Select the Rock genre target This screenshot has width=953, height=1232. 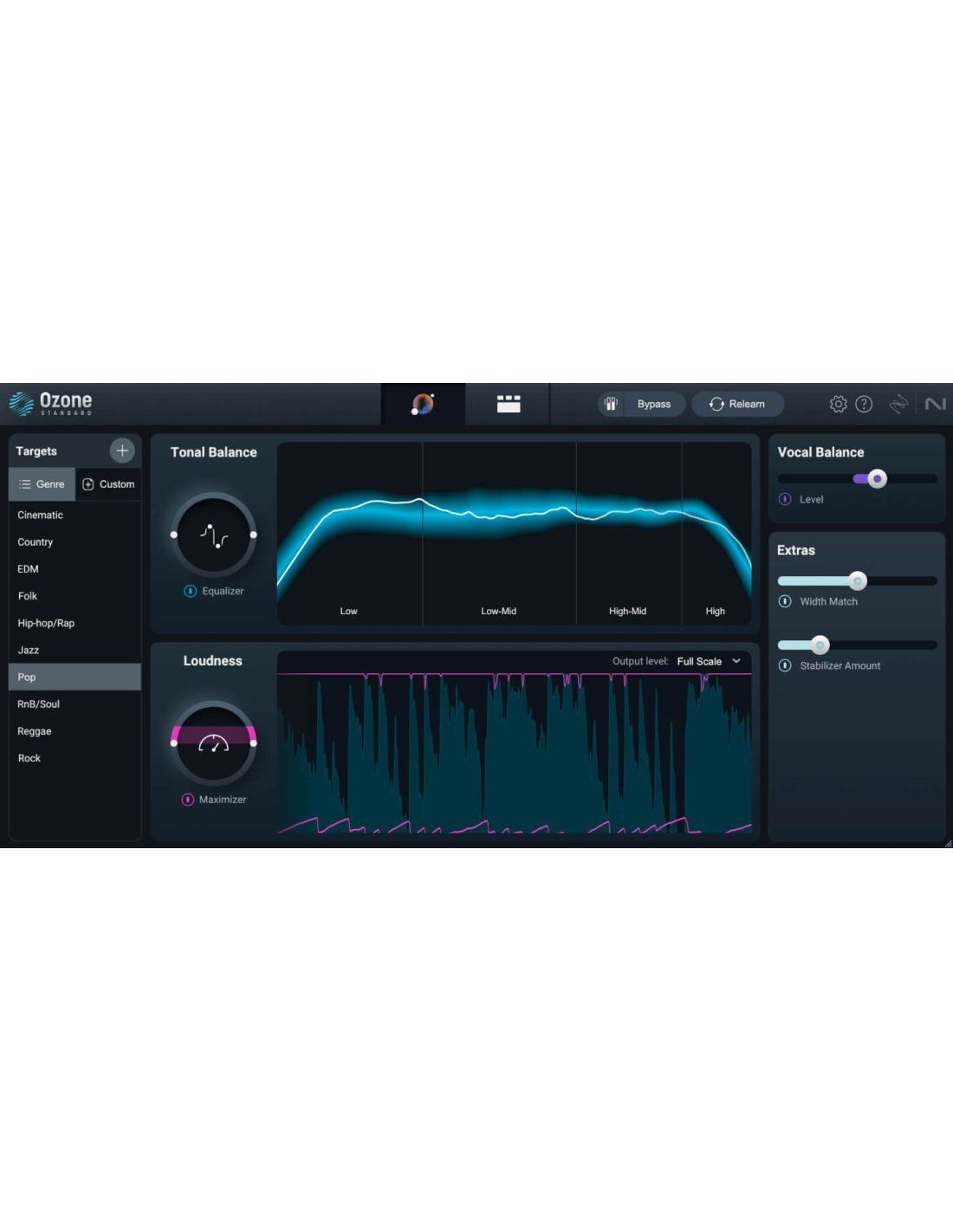(x=75, y=758)
